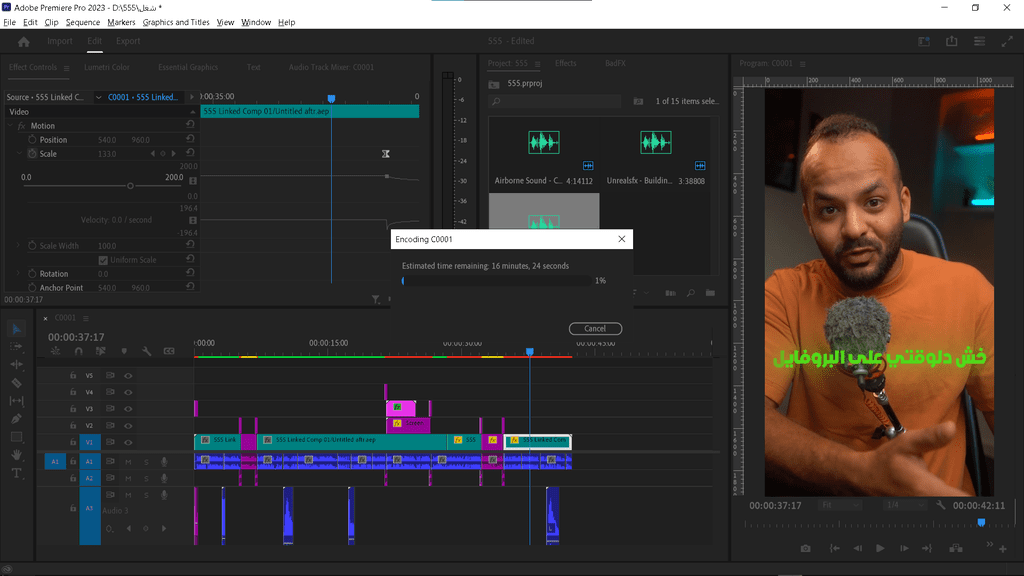Select the Selection tool arrow in toolbar
Image resolution: width=1024 pixels, height=576 pixels.
[x=17, y=328]
